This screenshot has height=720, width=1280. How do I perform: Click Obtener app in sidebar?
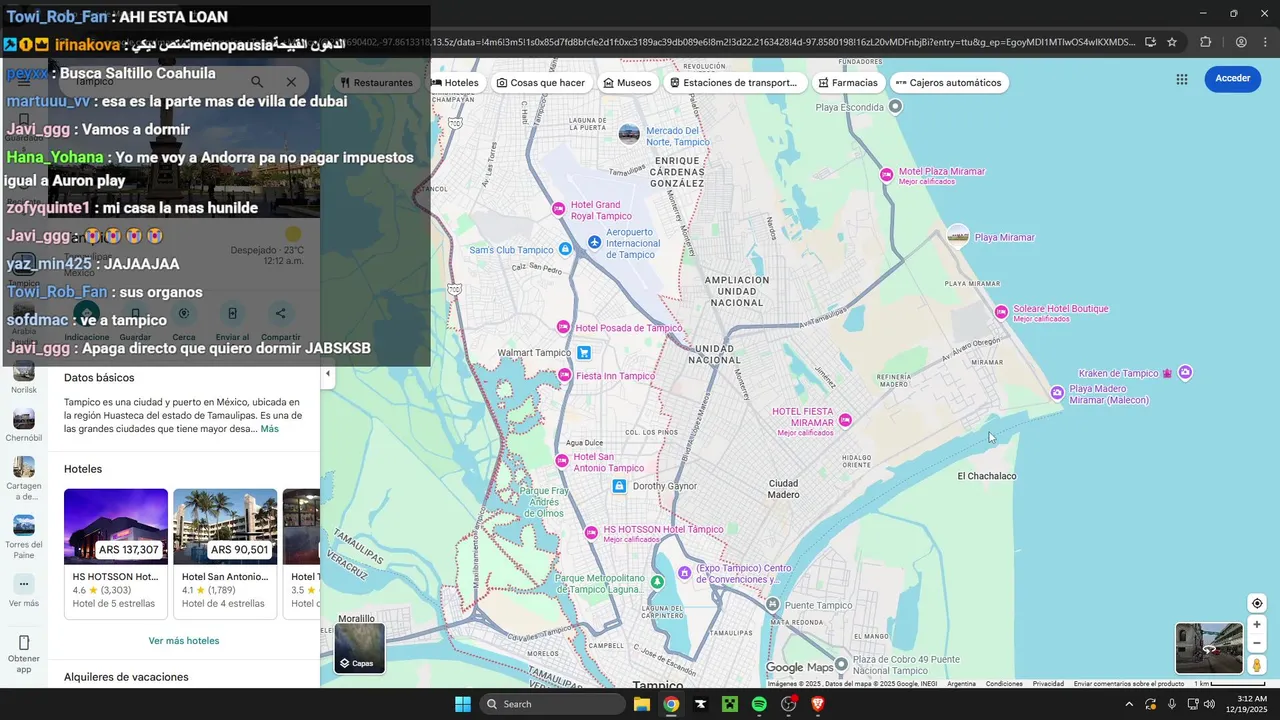[x=24, y=653]
